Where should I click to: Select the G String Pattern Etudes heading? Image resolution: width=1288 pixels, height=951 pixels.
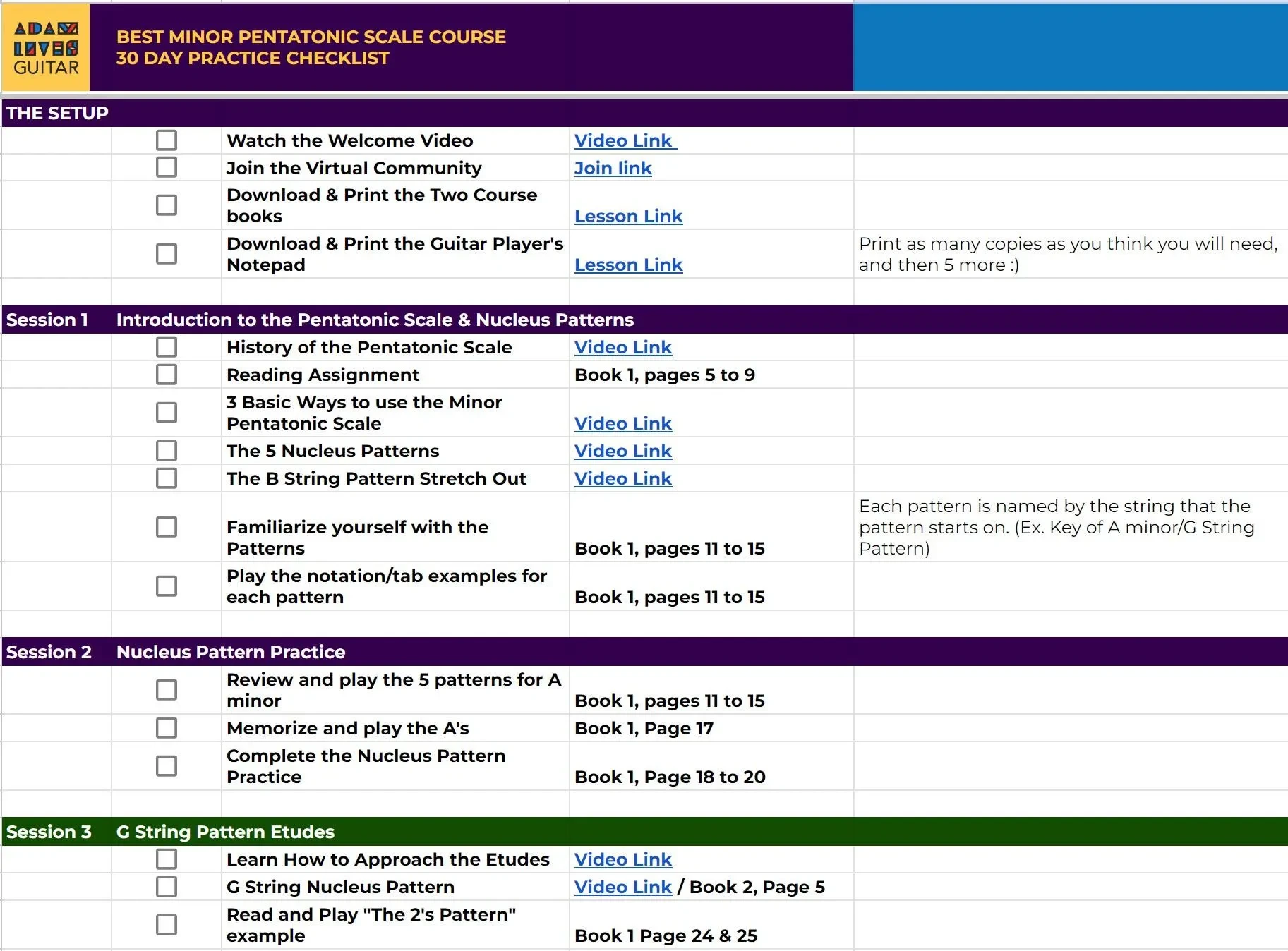pos(225,832)
